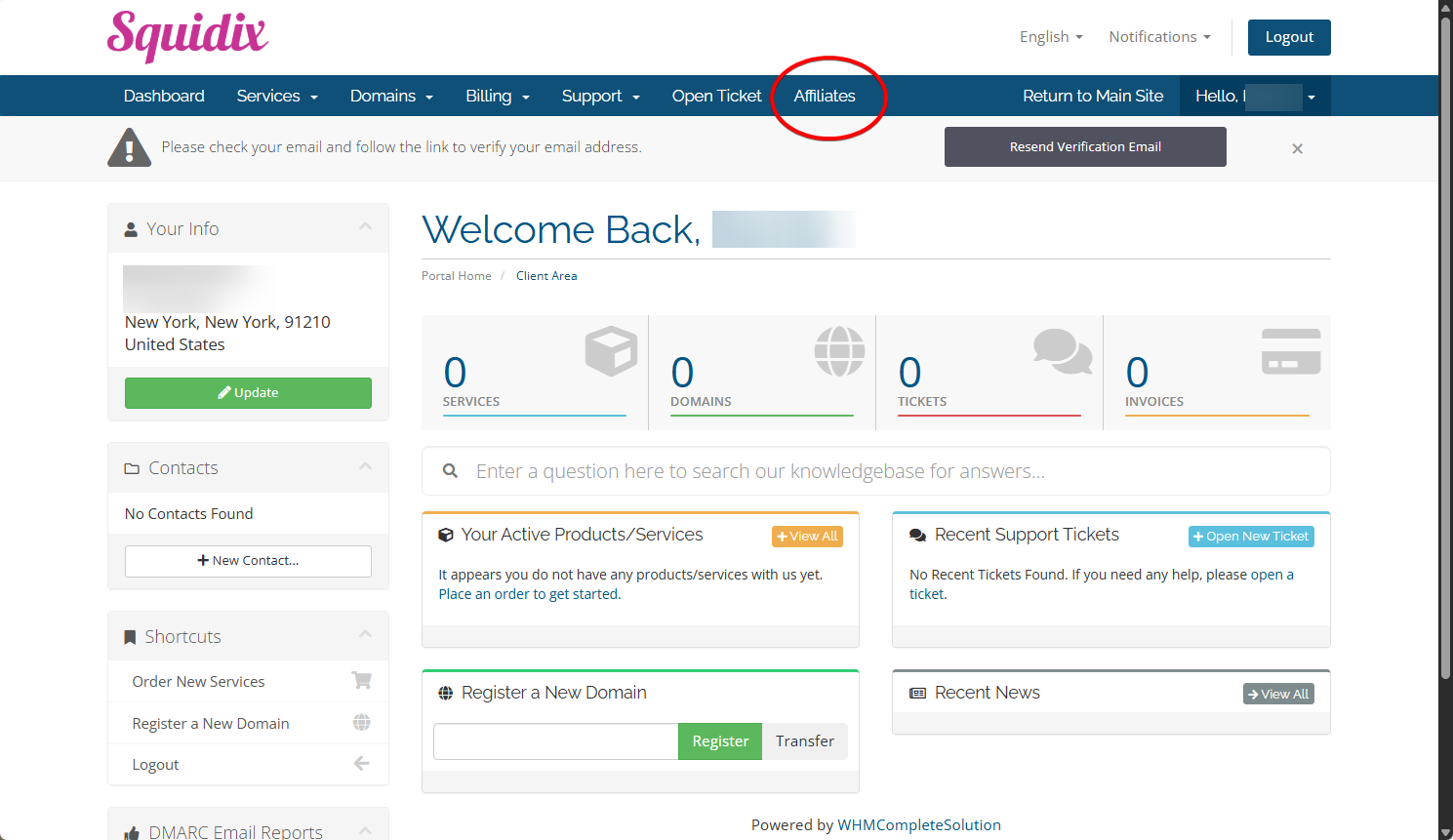The width and height of the screenshot is (1453, 840).
Task: Click the Squidix logo
Action: click(187, 36)
